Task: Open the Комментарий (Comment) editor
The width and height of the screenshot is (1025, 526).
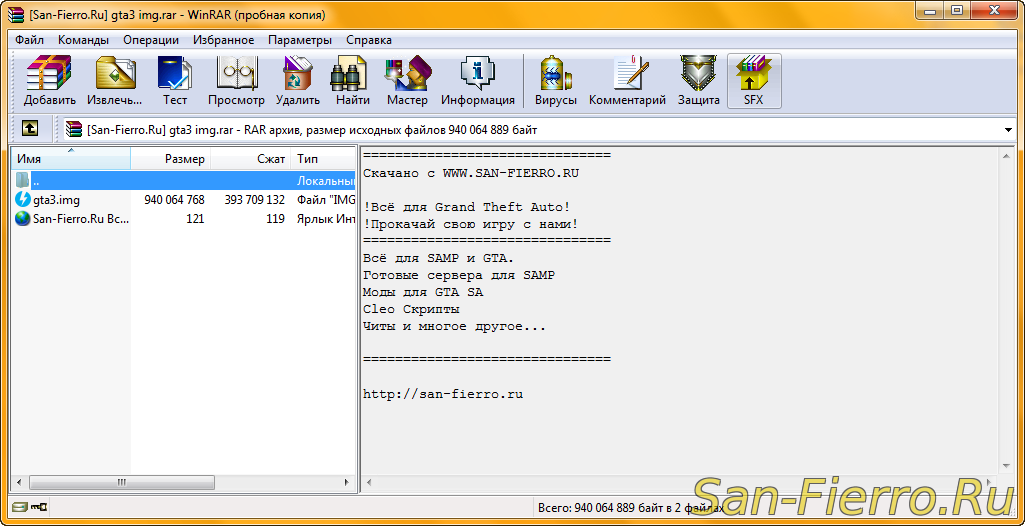Action: coord(627,80)
